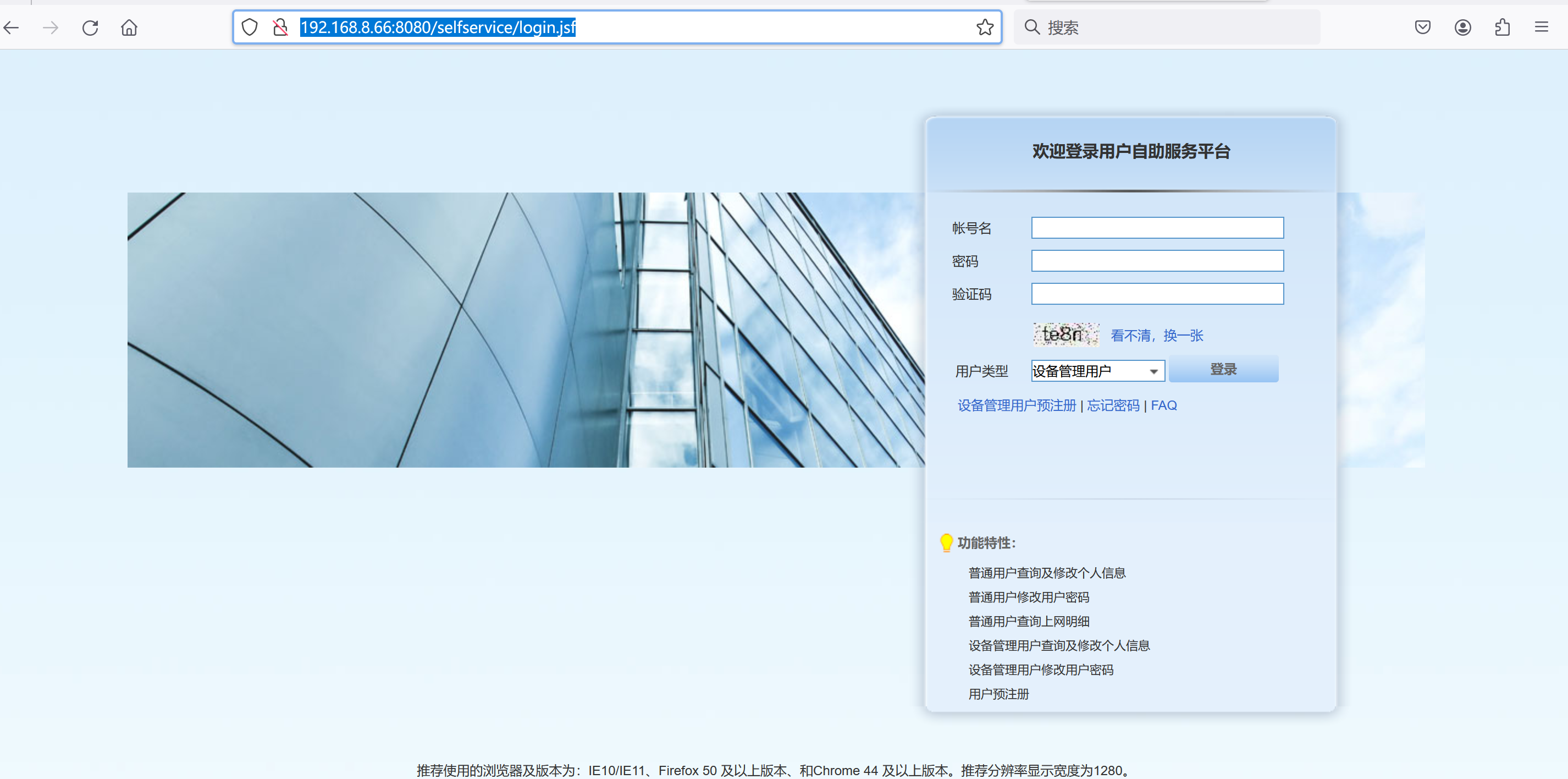Go to the browser home page
The image size is (1568, 779).
point(129,28)
